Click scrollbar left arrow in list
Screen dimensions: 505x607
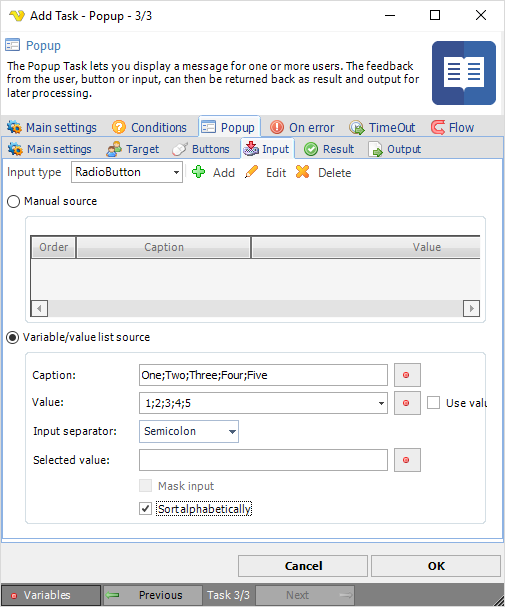[x=39, y=309]
